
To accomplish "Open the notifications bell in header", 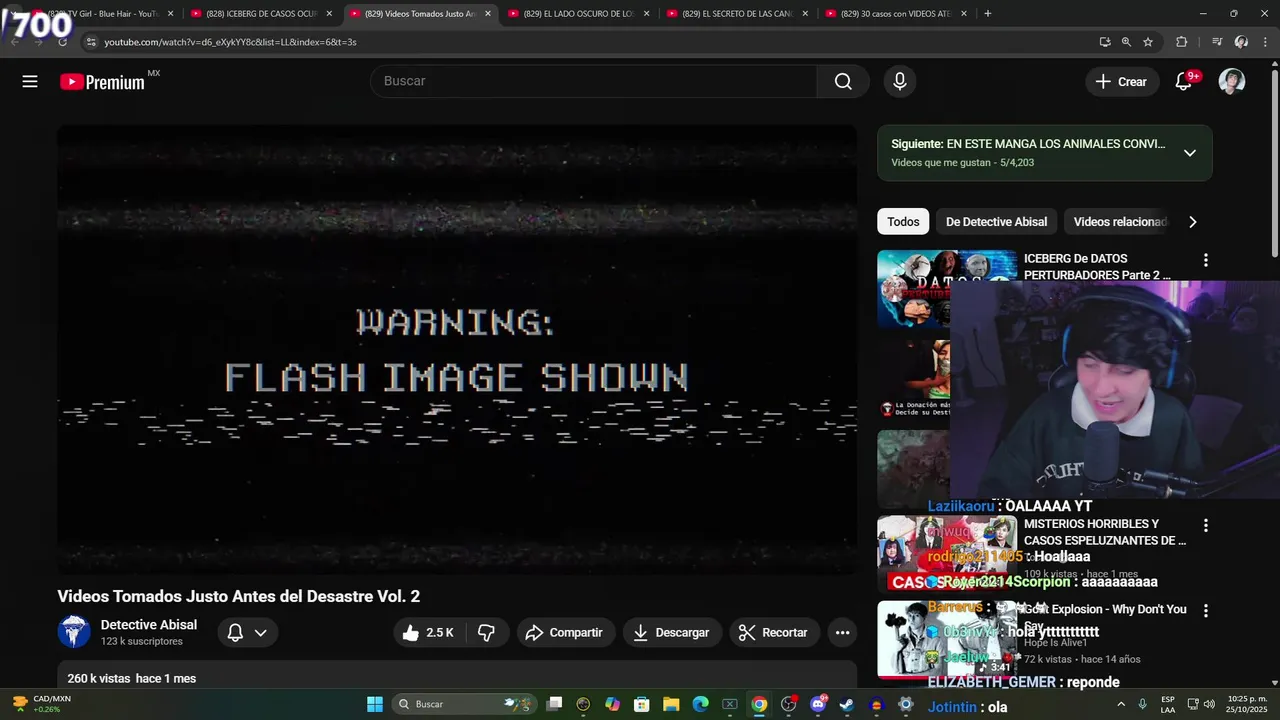I will (1184, 82).
